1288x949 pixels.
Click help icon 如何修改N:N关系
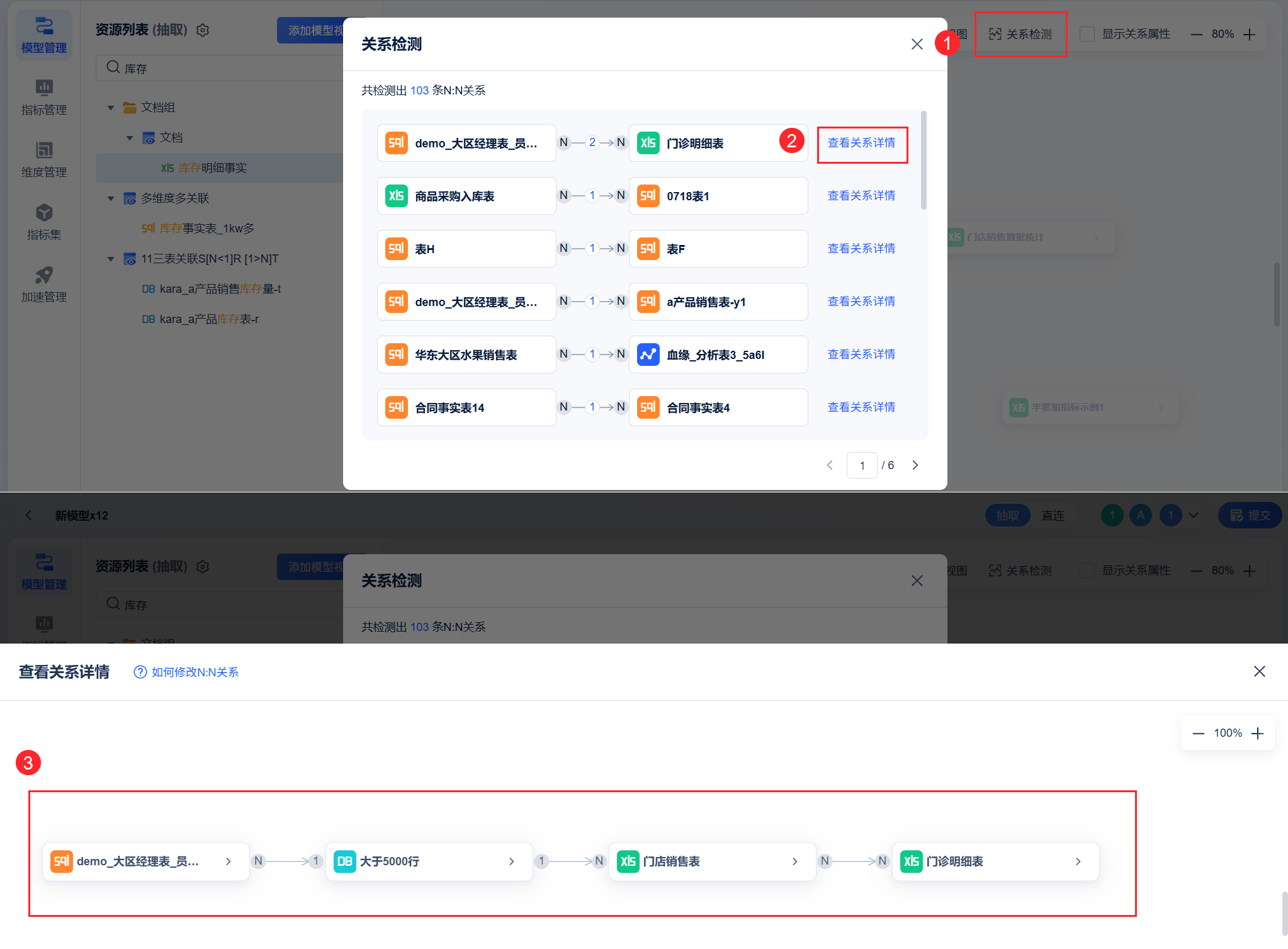(x=140, y=672)
